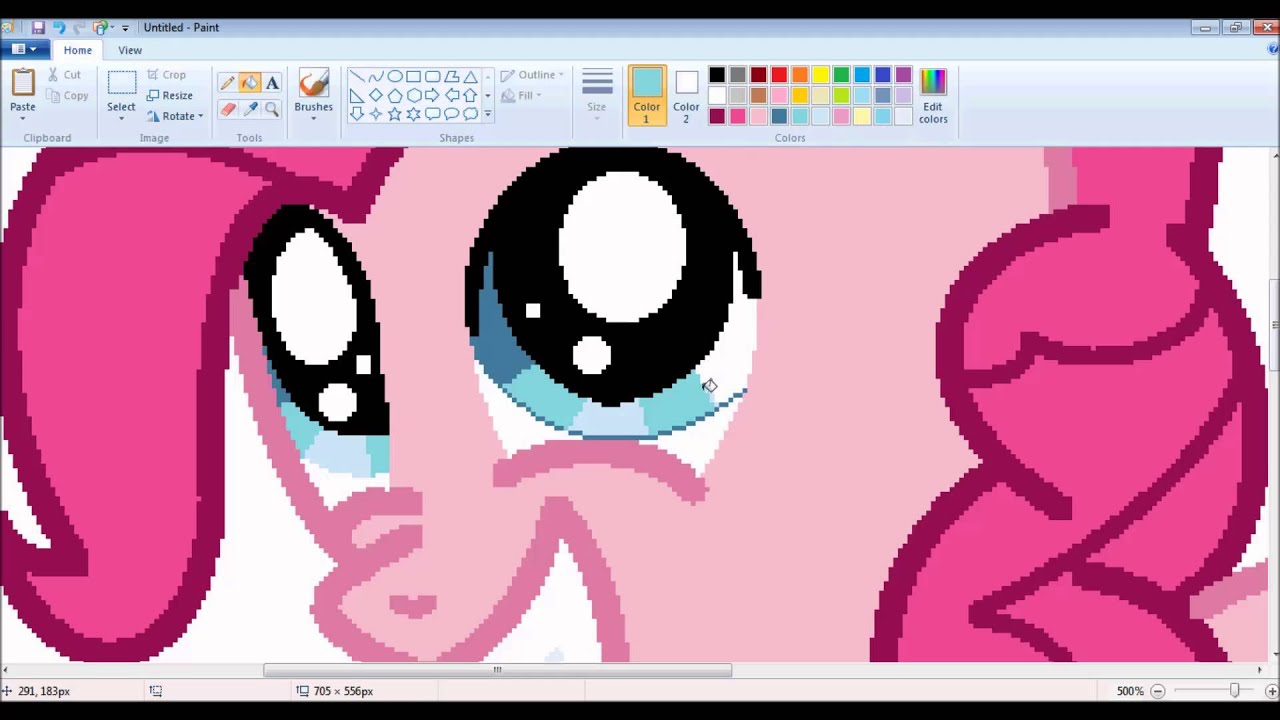Open the Paste dropdown arrow
The image size is (1280, 720).
(x=23, y=119)
